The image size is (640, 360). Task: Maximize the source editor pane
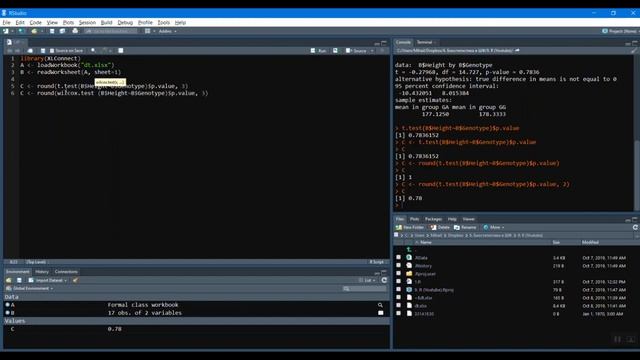[384, 42]
